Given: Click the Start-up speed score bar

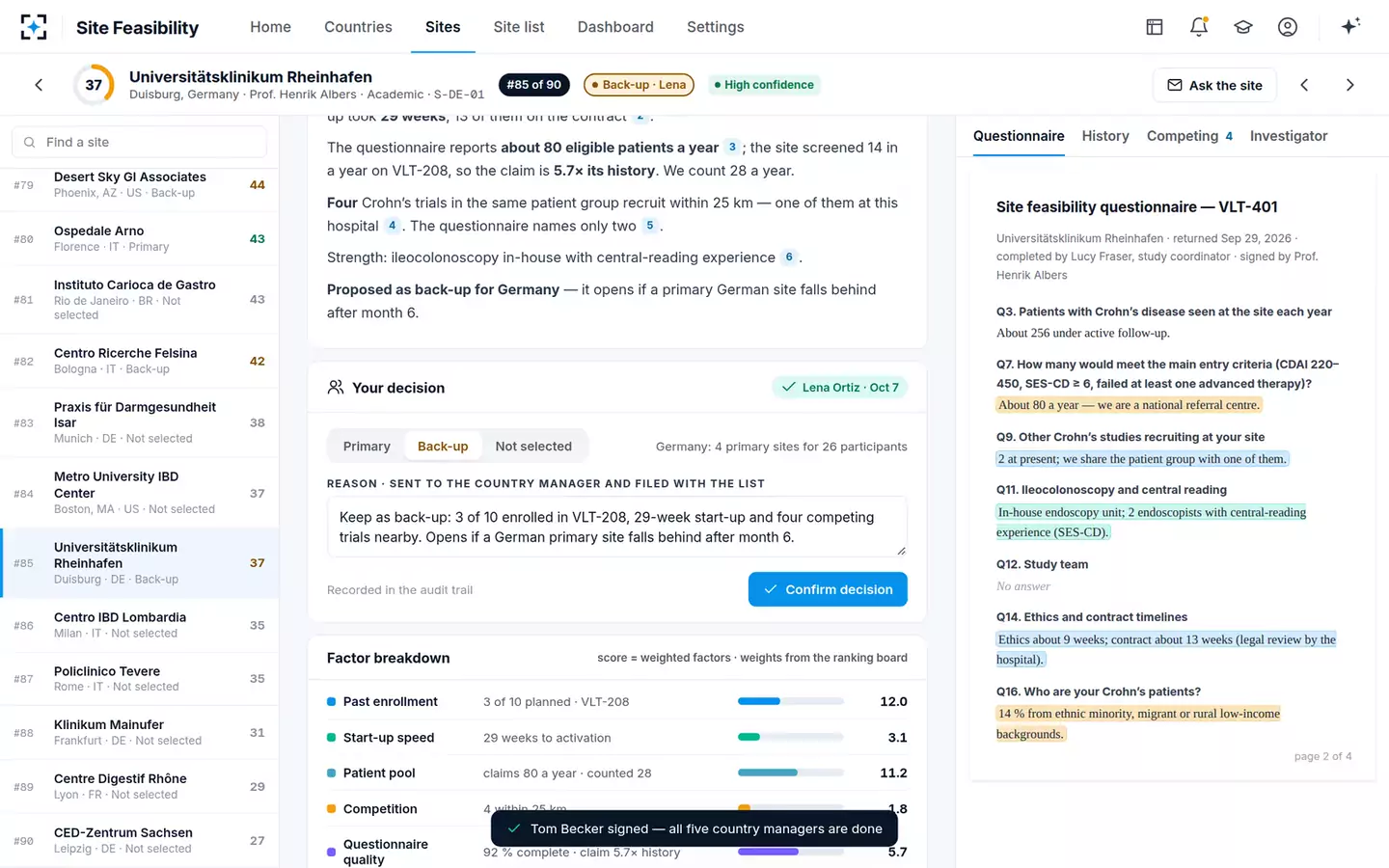Looking at the screenshot, I should [791, 737].
